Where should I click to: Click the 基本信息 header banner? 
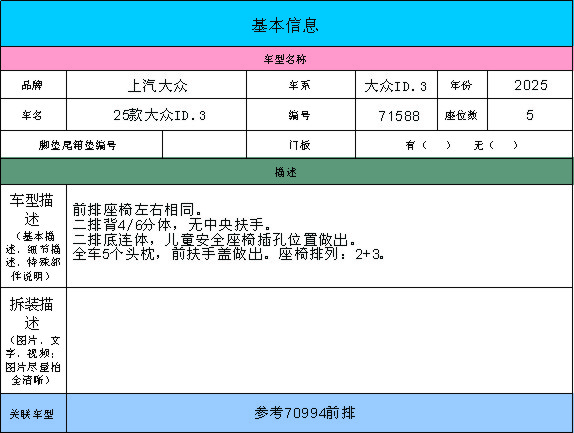(x=286, y=24)
